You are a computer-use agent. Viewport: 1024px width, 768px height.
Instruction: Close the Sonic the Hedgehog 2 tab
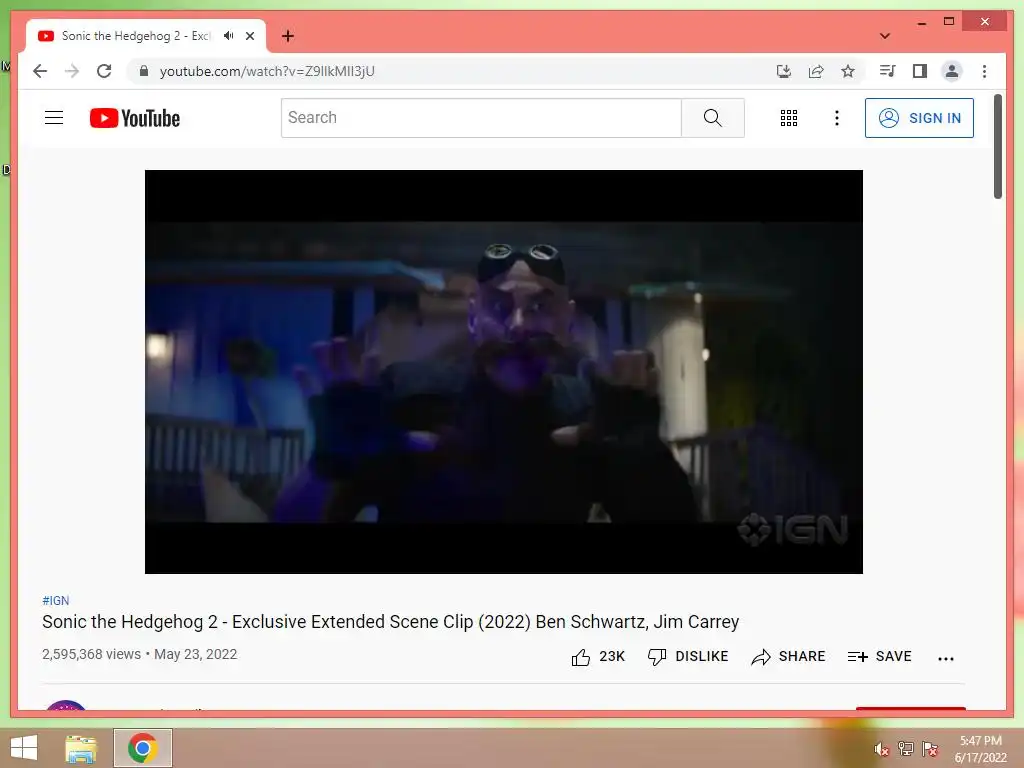pos(250,36)
